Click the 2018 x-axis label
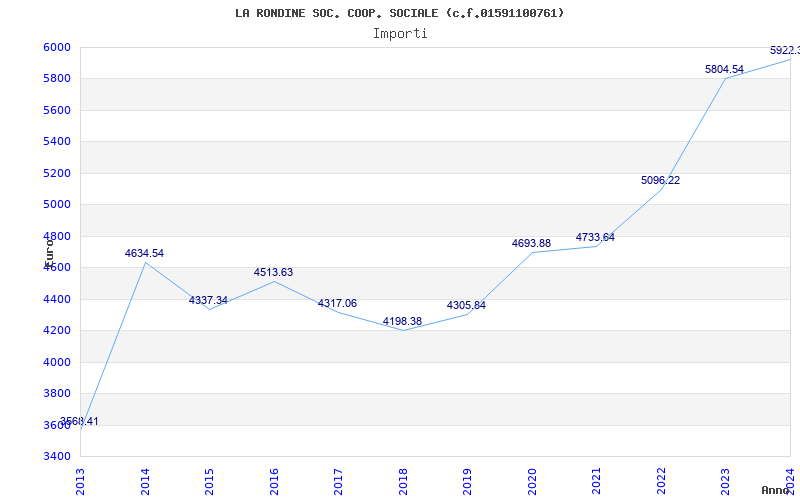This screenshot has width=800, height=500. (403, 481)
